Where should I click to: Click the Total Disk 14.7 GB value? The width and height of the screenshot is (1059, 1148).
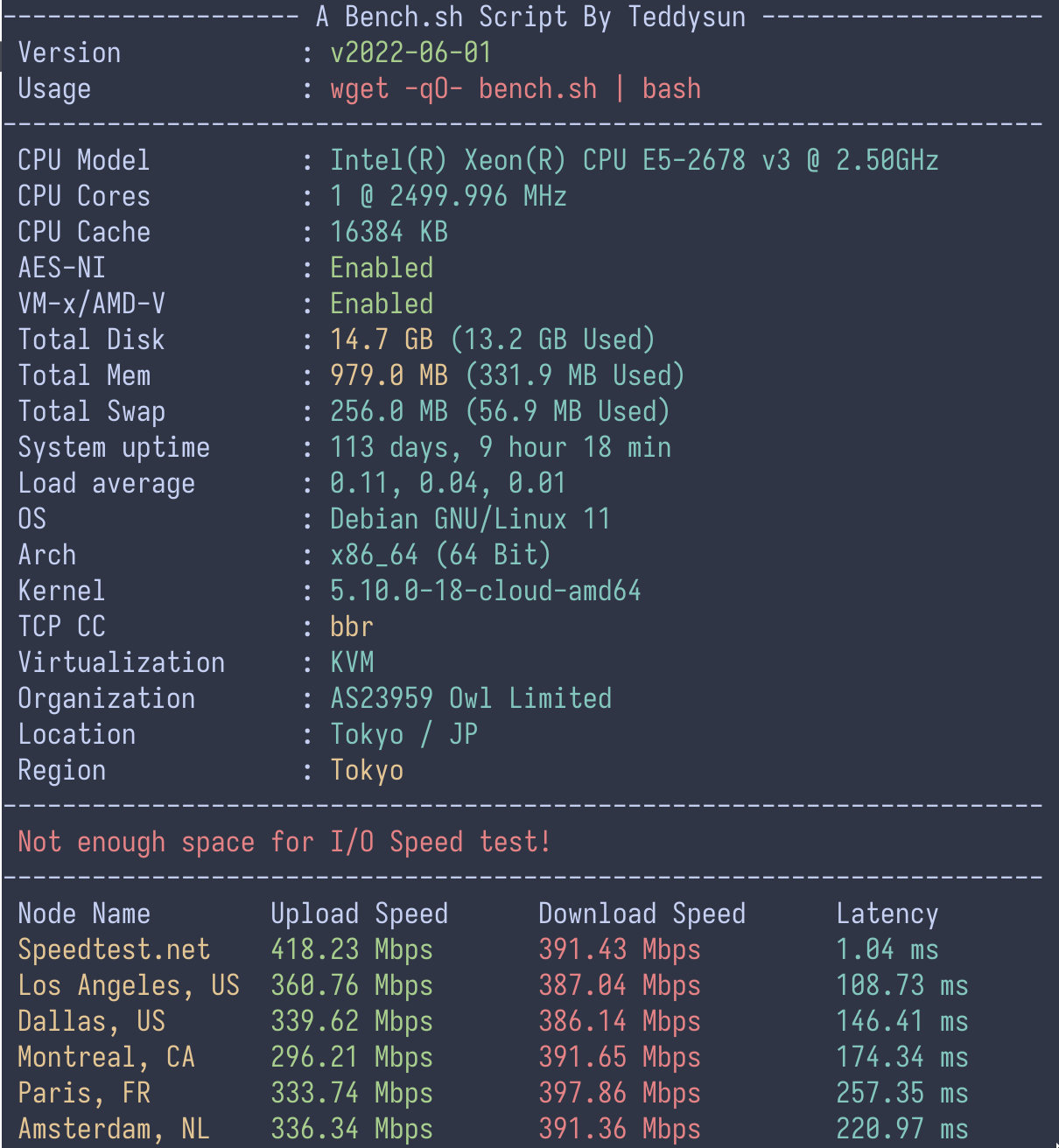pos(382,339)
